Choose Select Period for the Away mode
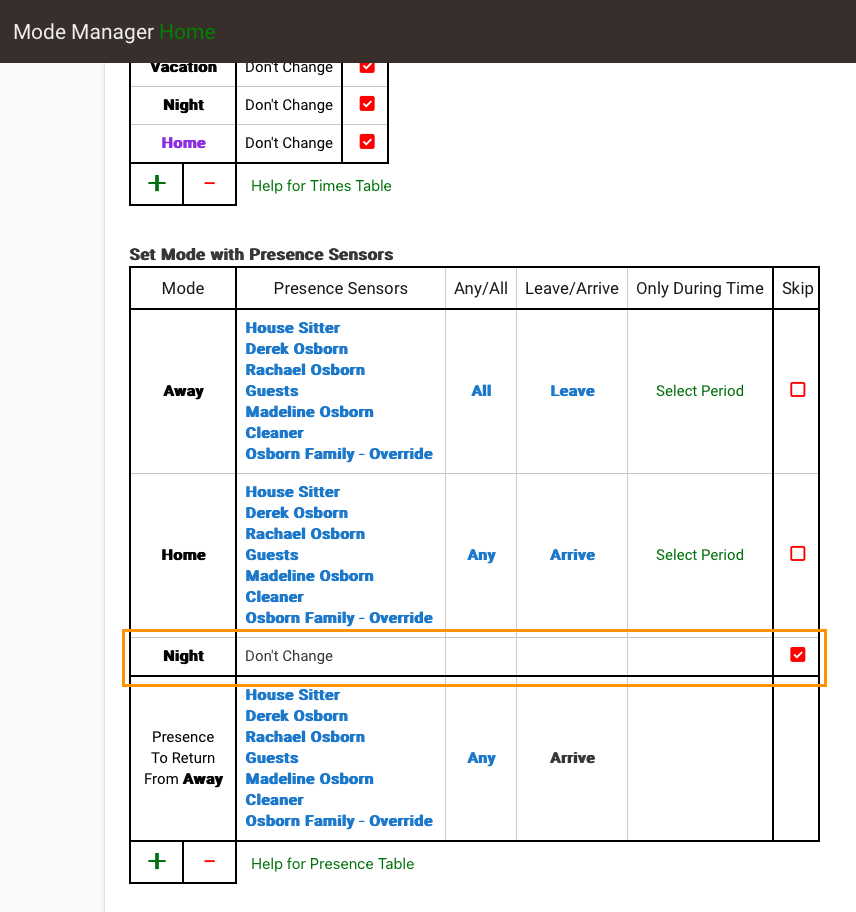This screenshot has height=912, width=856. pos(699,391)
